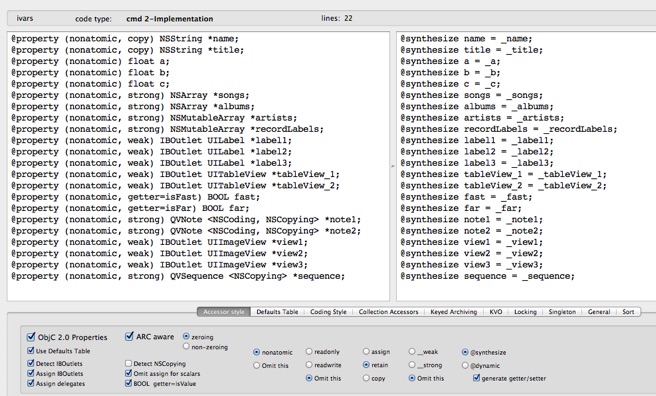Switch to the Accessor style tab
The height and width of the screenshot is (396, 656).
click(224, 312)
